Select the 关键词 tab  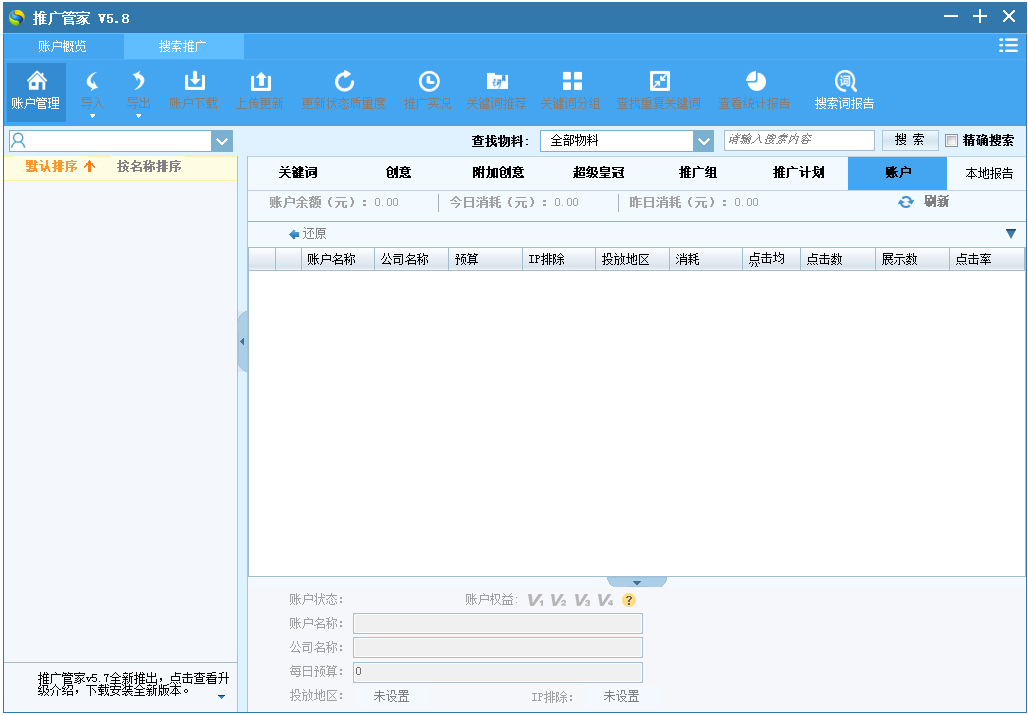298,173
